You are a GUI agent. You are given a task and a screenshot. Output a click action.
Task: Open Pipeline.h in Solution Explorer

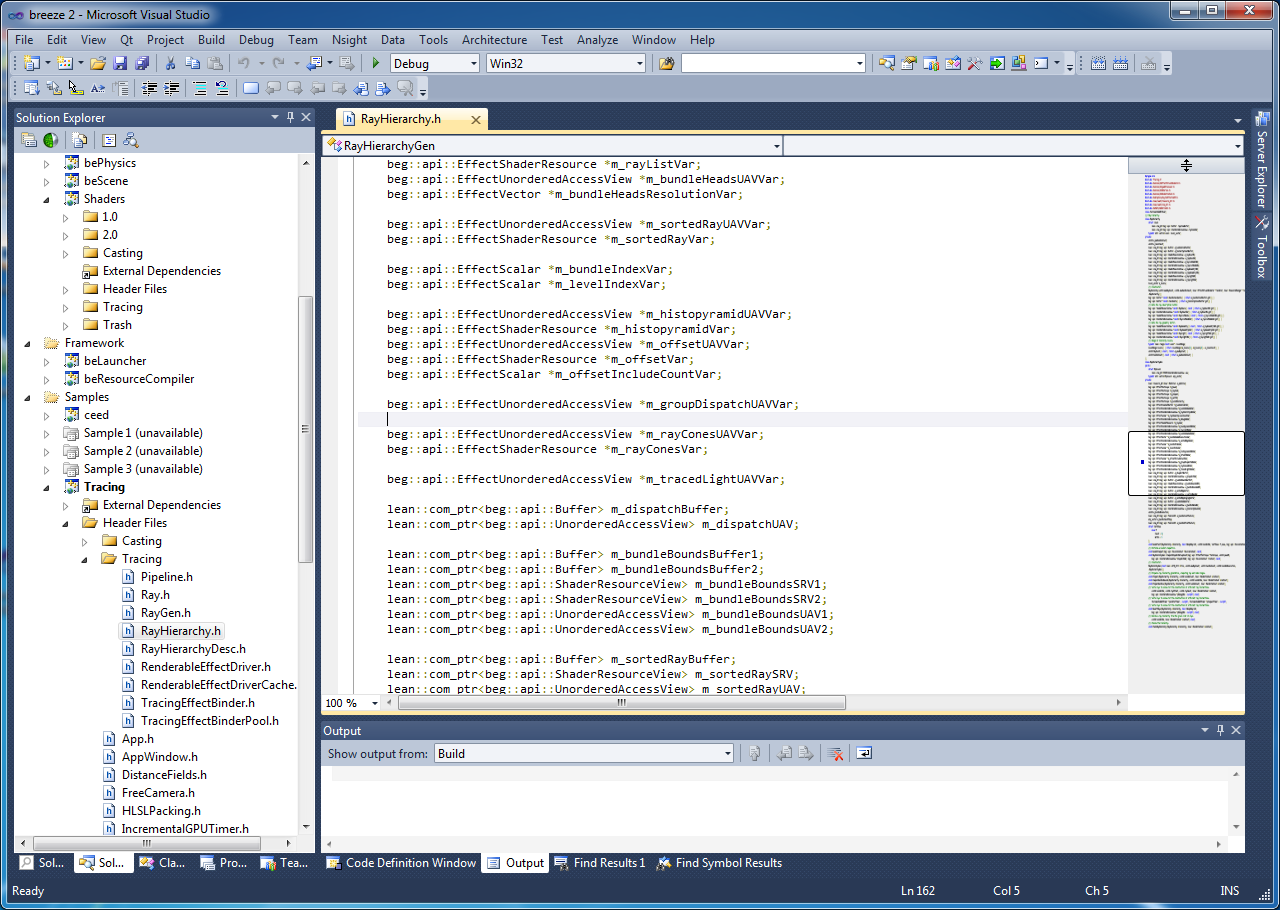[x=166, y=577]
